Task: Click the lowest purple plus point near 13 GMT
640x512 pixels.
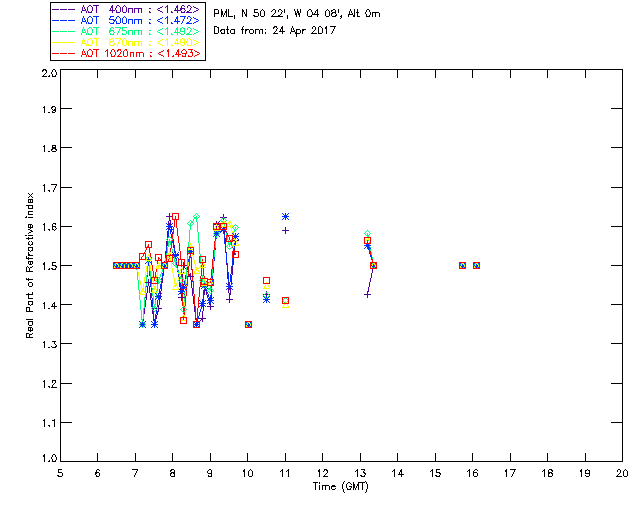Action: click(367, 294)
